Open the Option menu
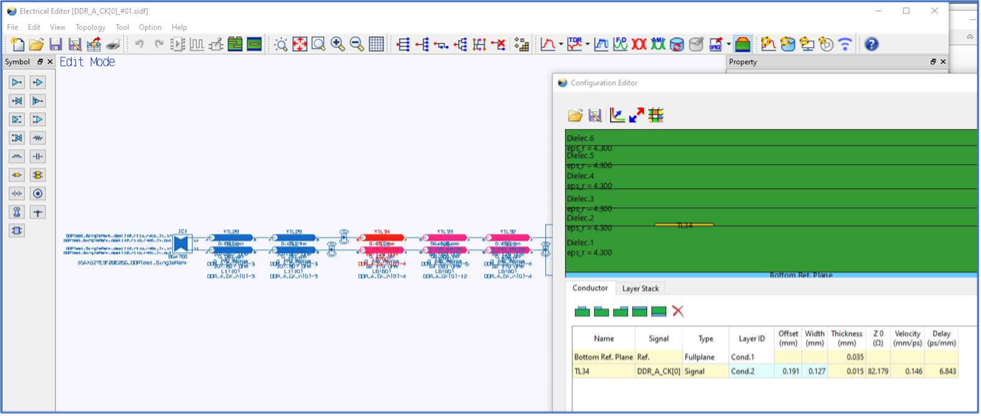Image resolution: width=981 pixels, height=416 pixels. click(150, 28)
